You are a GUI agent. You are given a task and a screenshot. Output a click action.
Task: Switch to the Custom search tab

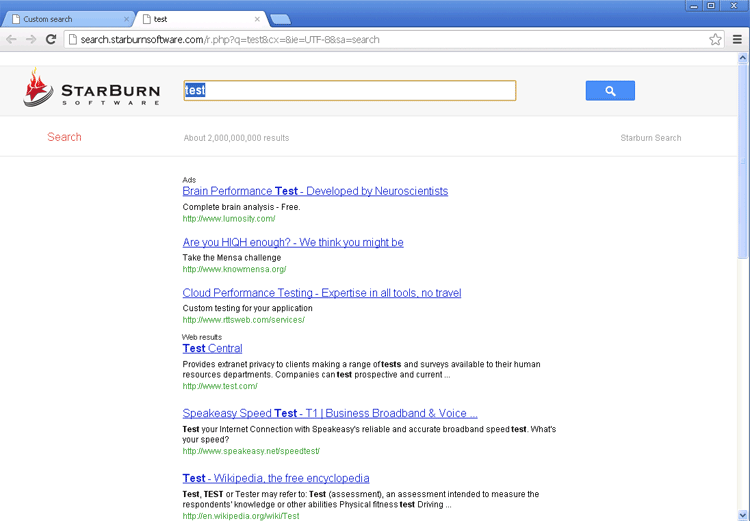(65, 19)
